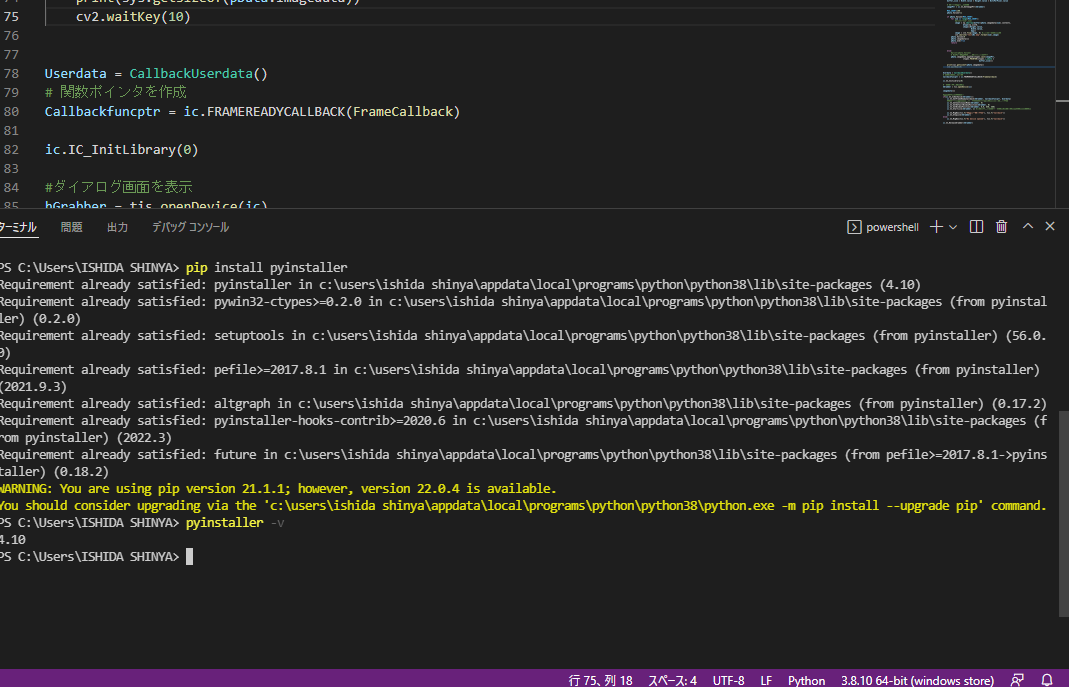Open the ターミナル panel tab
Screen dimensions: 1069x687
pyautogui.click(x=18, y=227)
